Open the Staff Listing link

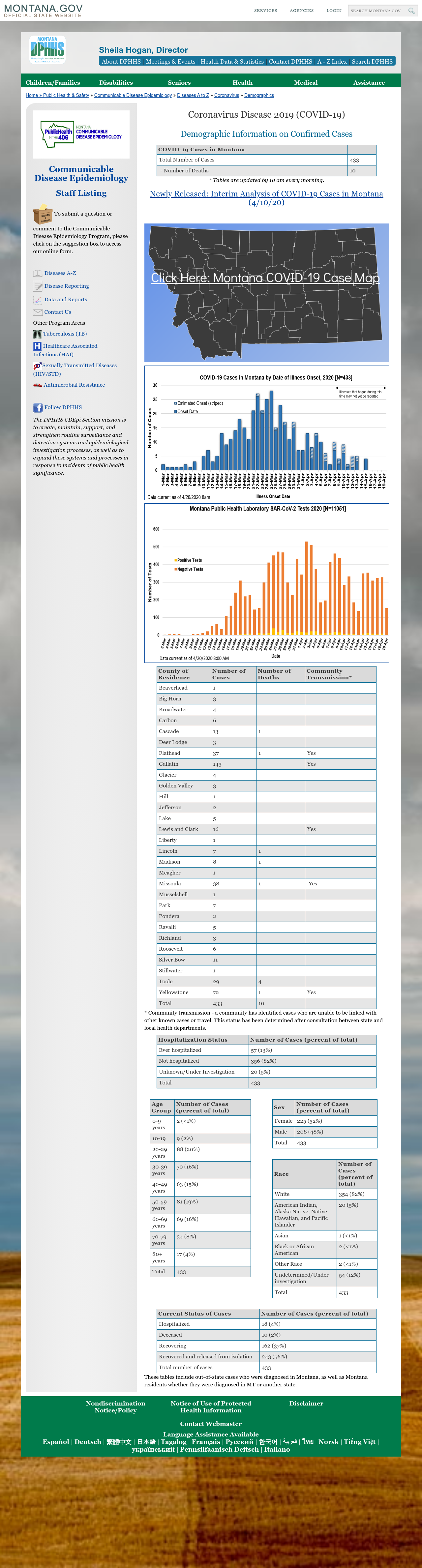81,193
